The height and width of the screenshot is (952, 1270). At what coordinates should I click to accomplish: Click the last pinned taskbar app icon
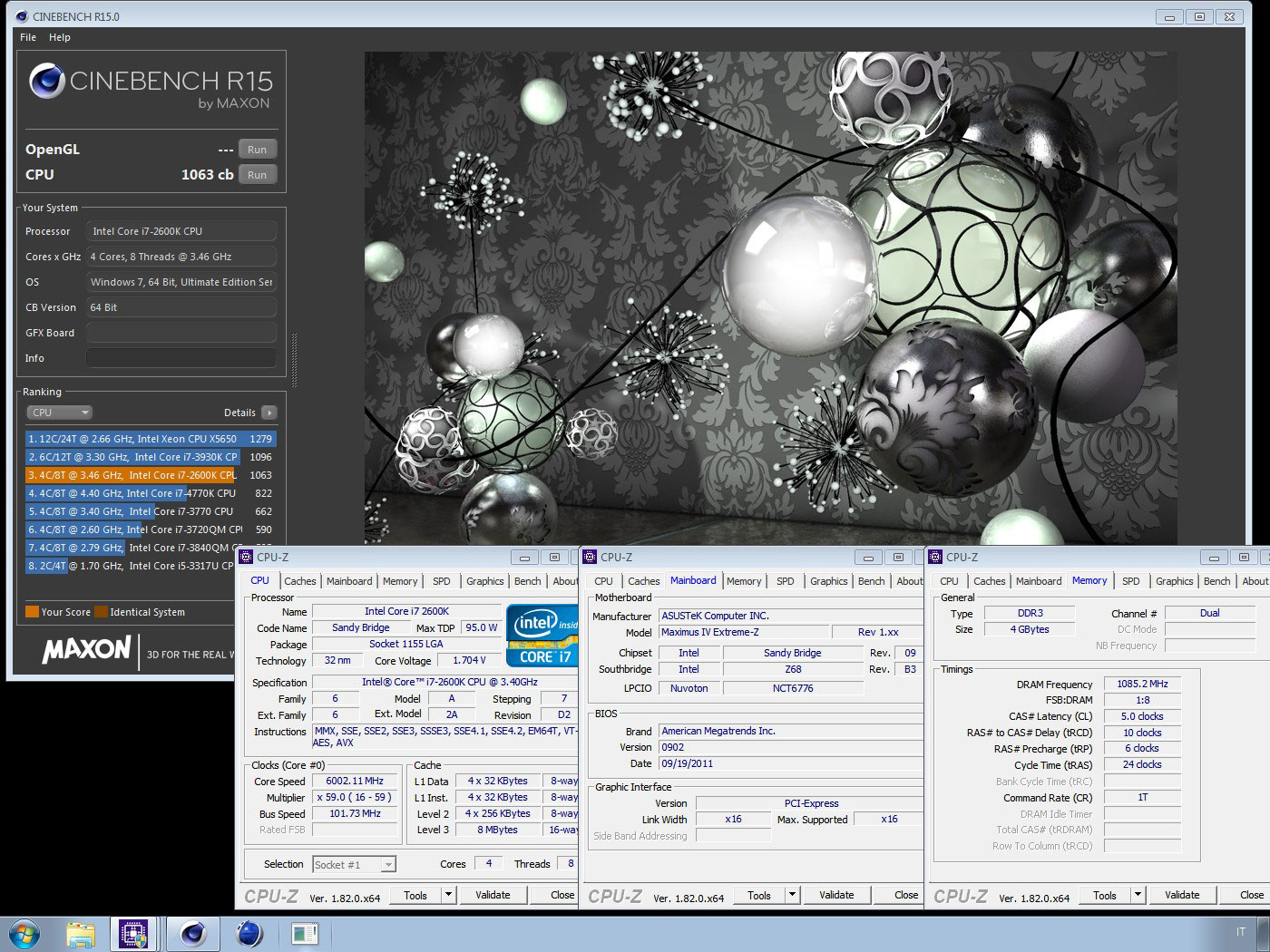(305, 934)
